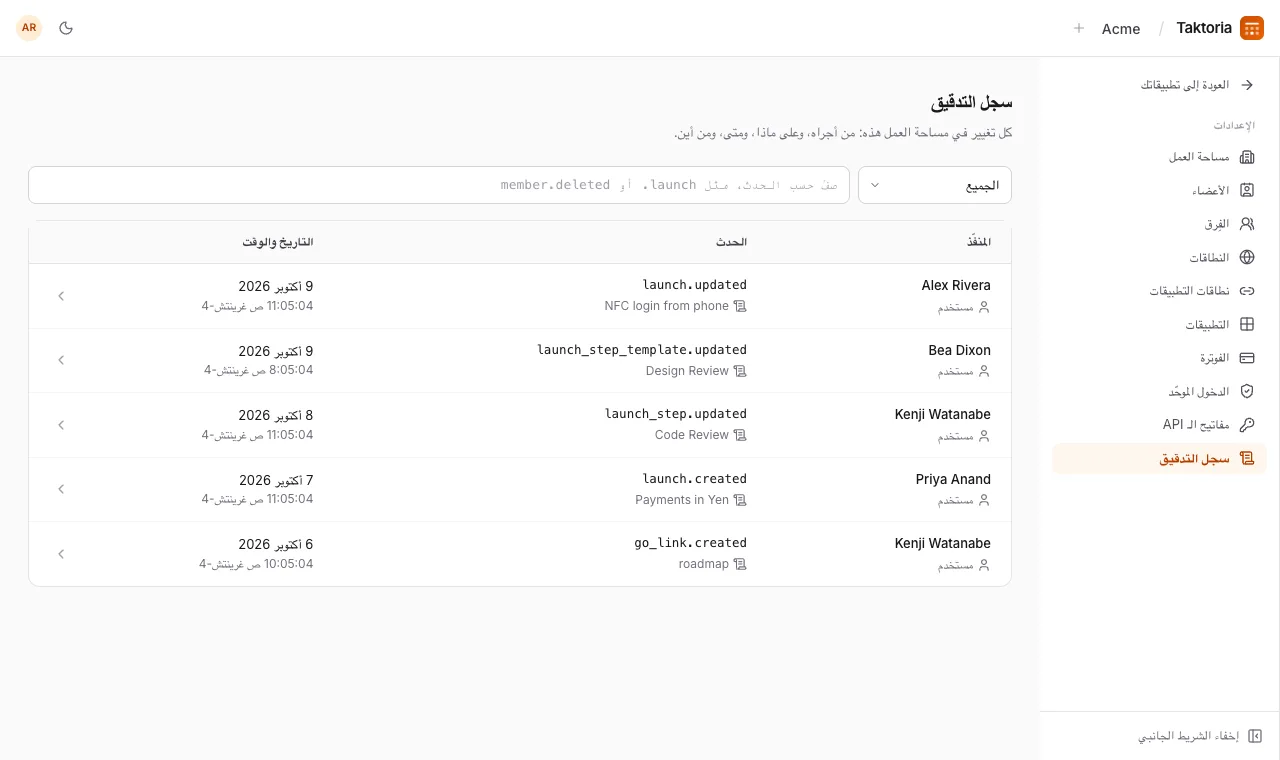Click the globe icon for النطاقات
Viewport: 1280px width, 760px height.
pos(1247,257)
